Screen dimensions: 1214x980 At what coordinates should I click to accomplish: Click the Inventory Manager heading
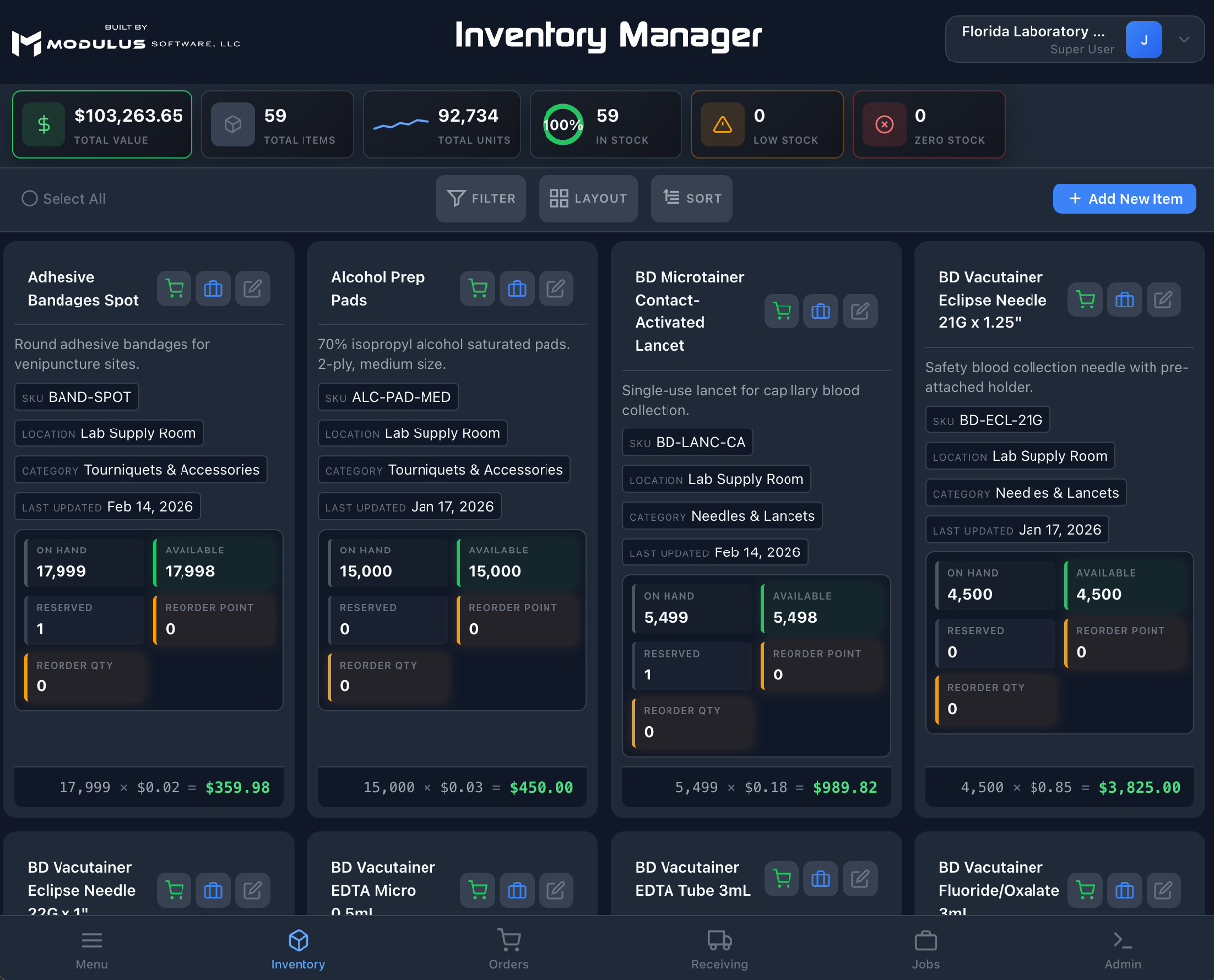[x=608, y=36]
